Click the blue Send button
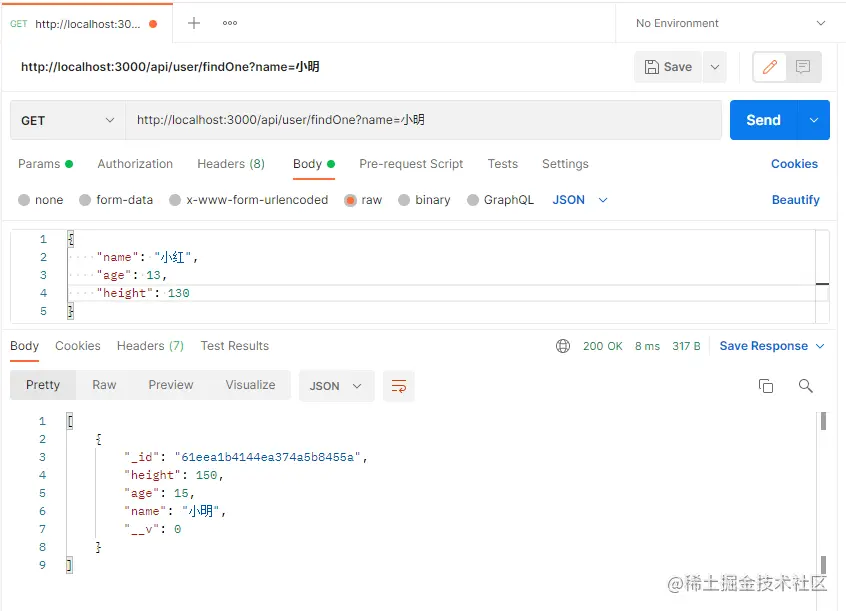This screenshot has height=611, width=846. pos(763,120)
